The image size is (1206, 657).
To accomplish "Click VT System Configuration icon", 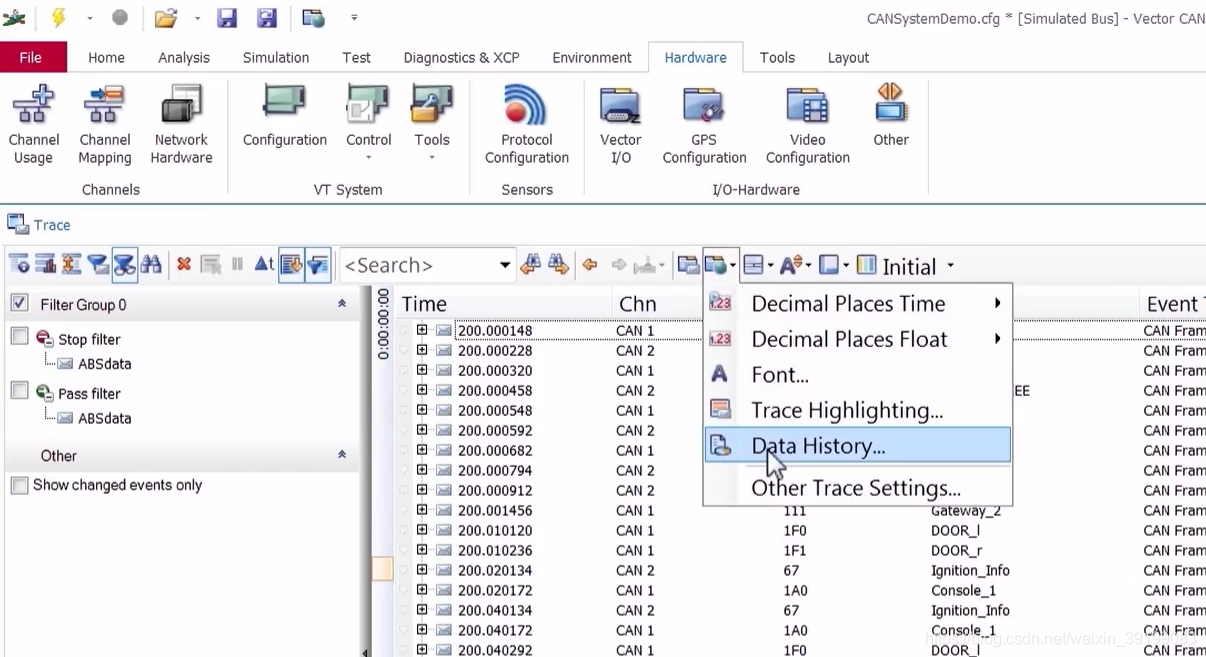I will click(285, 117).
